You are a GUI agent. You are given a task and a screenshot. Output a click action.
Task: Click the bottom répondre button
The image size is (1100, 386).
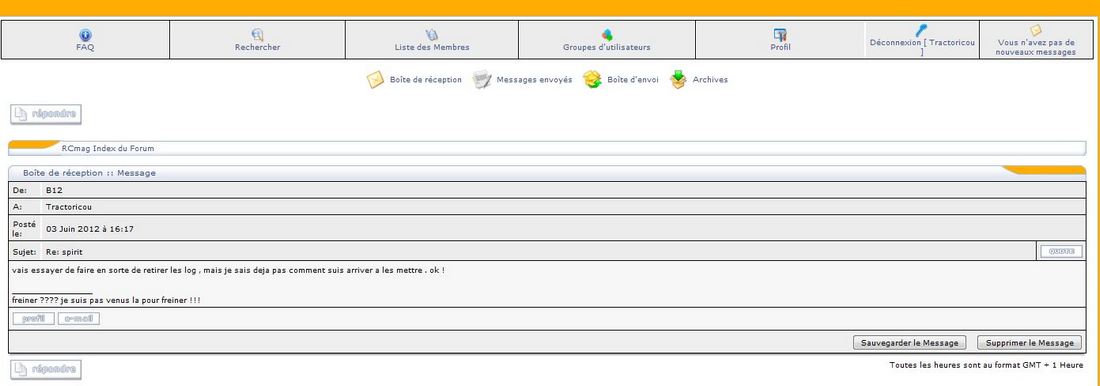click(46, 369)
